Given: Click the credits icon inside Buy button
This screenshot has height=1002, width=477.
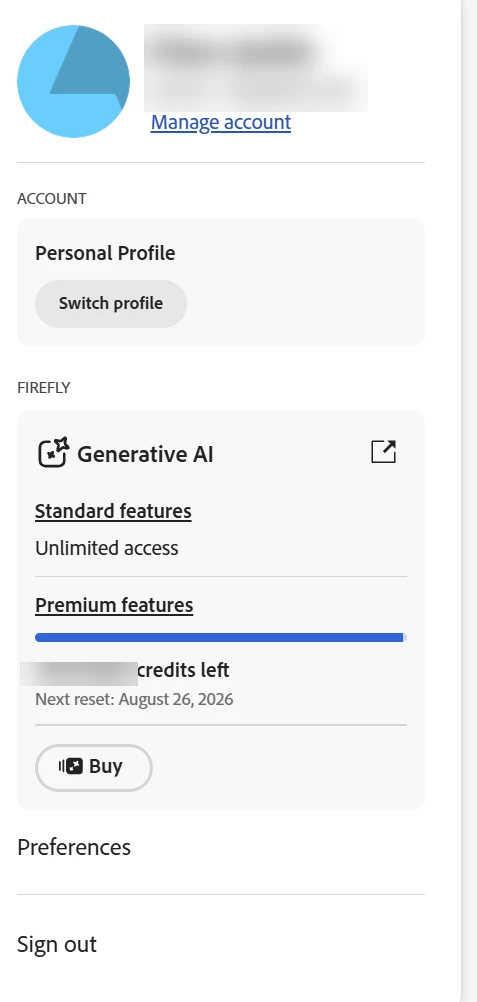Looking at the screenshot, I should click(71, 766).
